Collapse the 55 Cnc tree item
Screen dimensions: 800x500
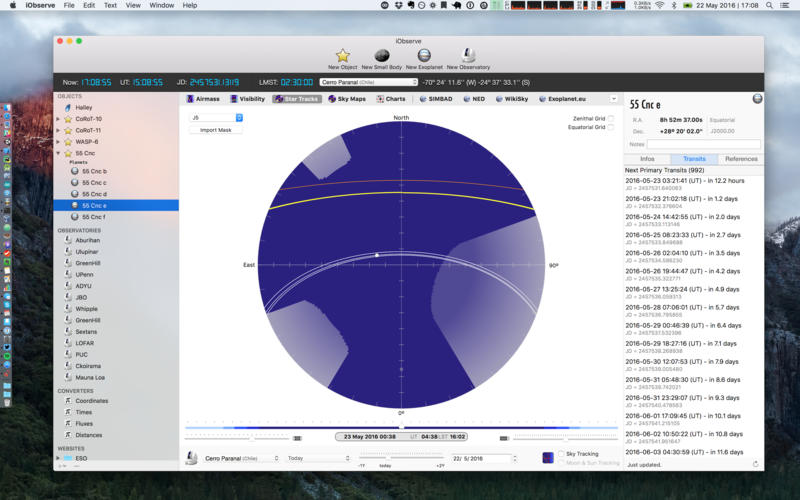pos(58,153)
